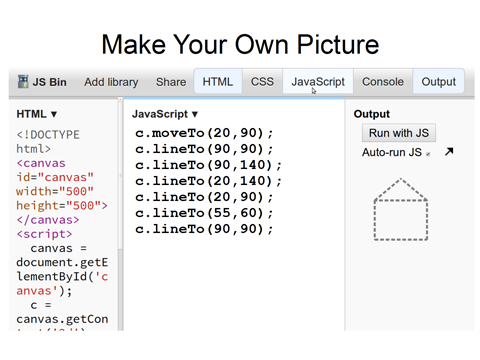Viewport: 480px width, 360px height.
Task: Expand the HTML panel dropdown arrow
Action: (54, 114)
